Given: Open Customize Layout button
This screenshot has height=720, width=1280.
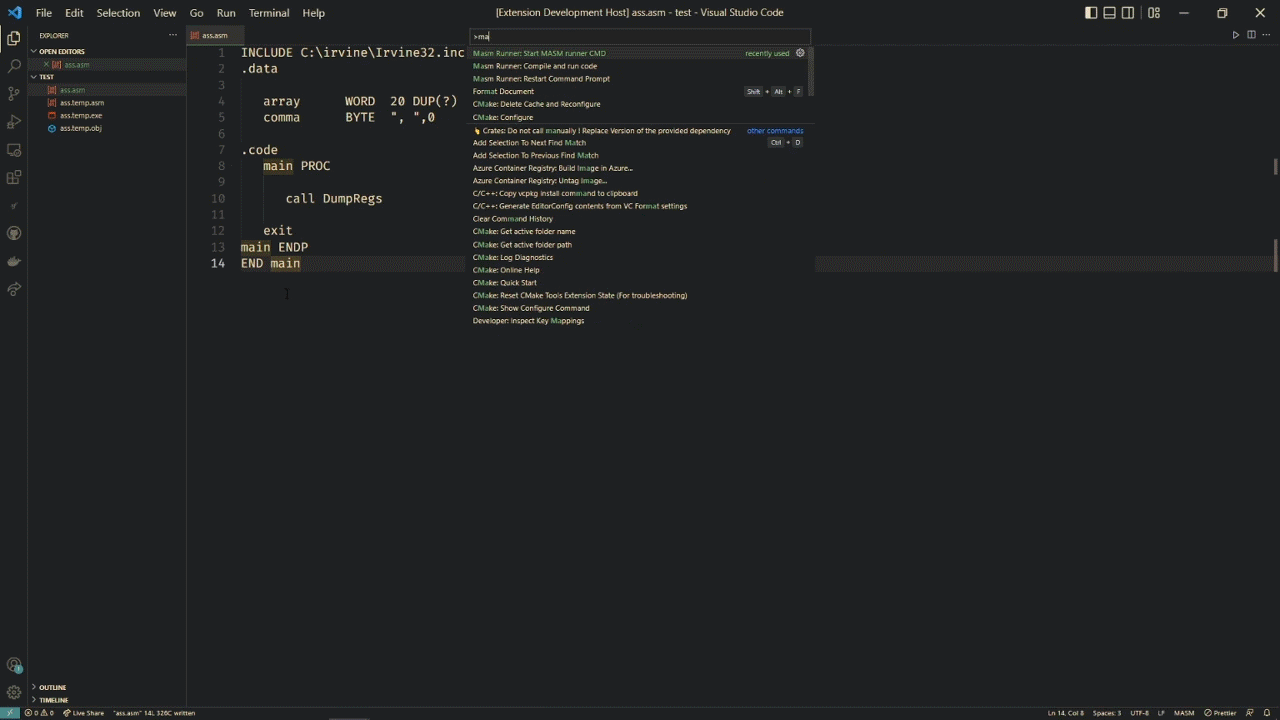Looking at the screenshot, I should pos(1154,13).
